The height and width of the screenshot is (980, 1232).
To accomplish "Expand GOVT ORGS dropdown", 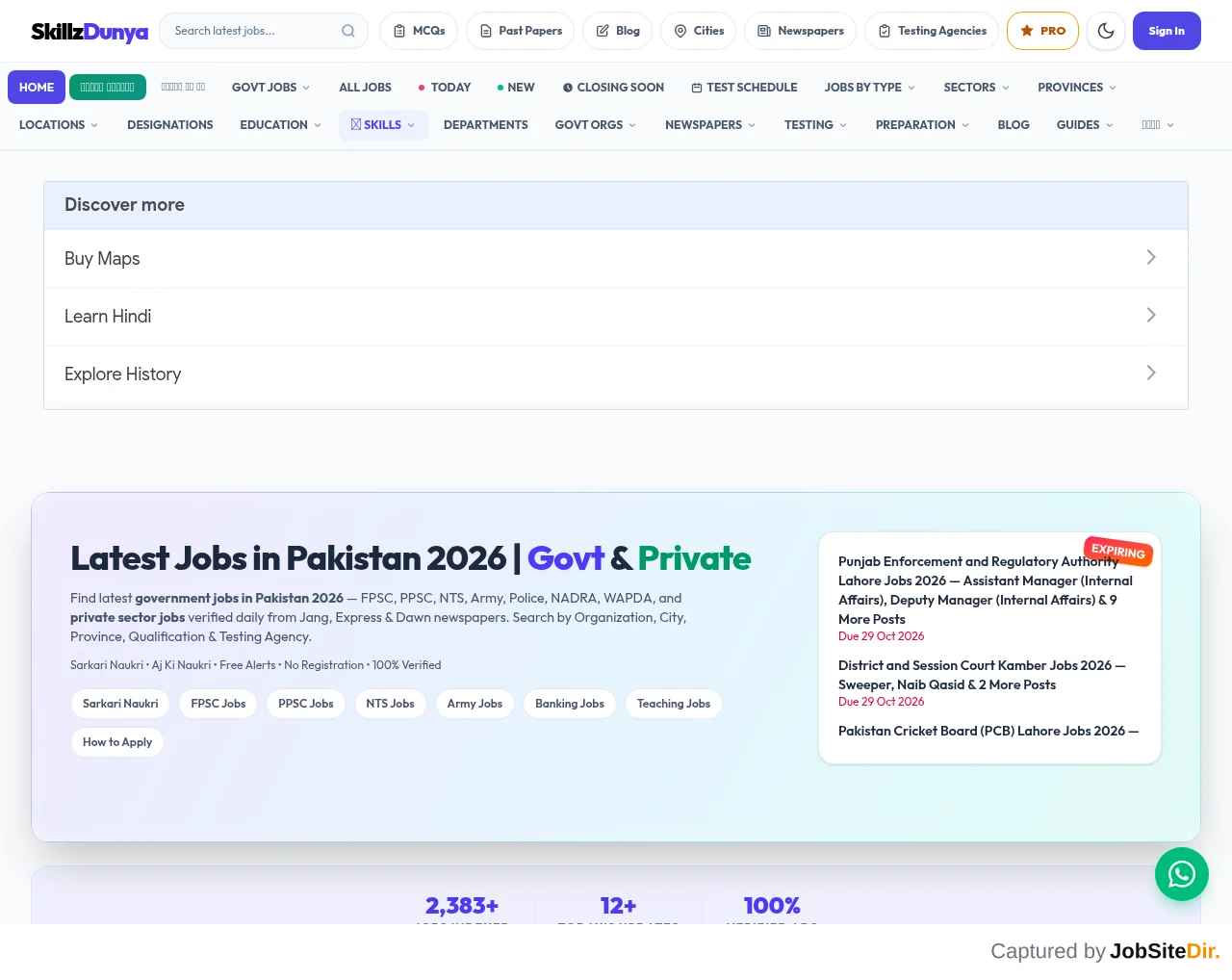I will click(x=596, y=125).
